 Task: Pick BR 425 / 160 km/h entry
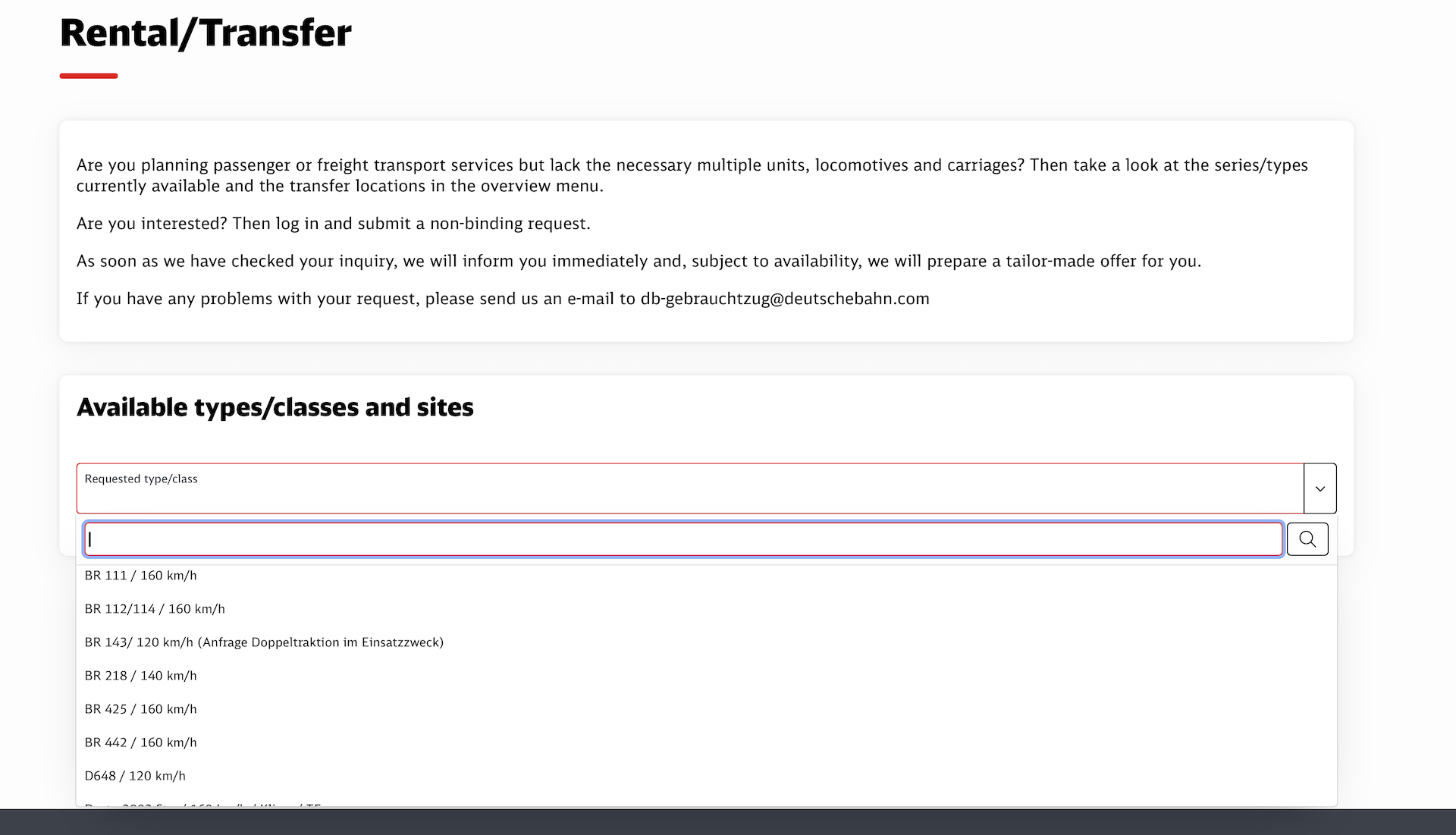pyautogui.click(x=141, y=709)
